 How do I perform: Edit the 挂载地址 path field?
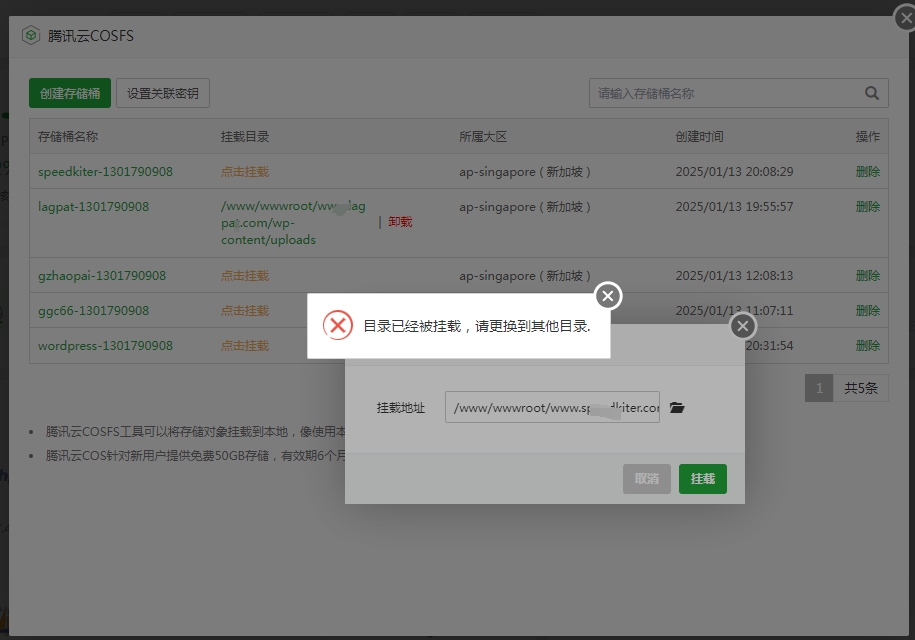pos(552,407)
